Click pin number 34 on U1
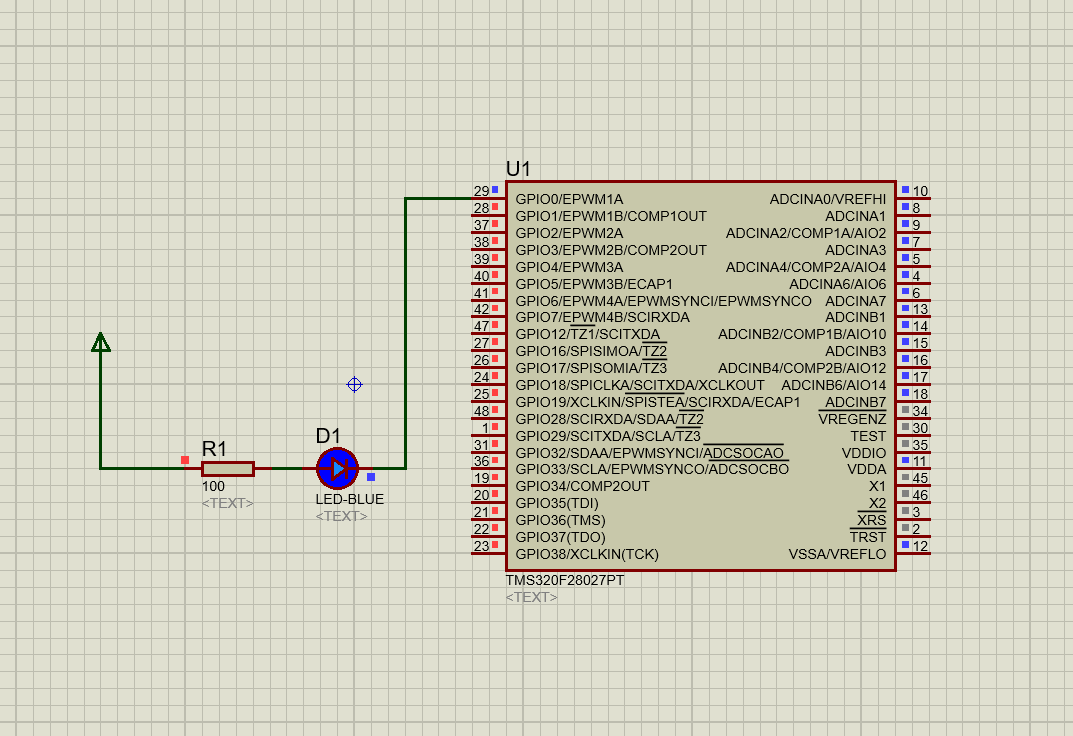The height and width of the screenshot is (736, 1073). 920,411
